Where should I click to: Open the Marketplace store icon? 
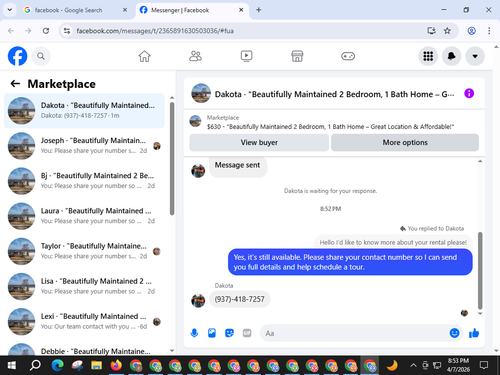[x=297, y=56]
